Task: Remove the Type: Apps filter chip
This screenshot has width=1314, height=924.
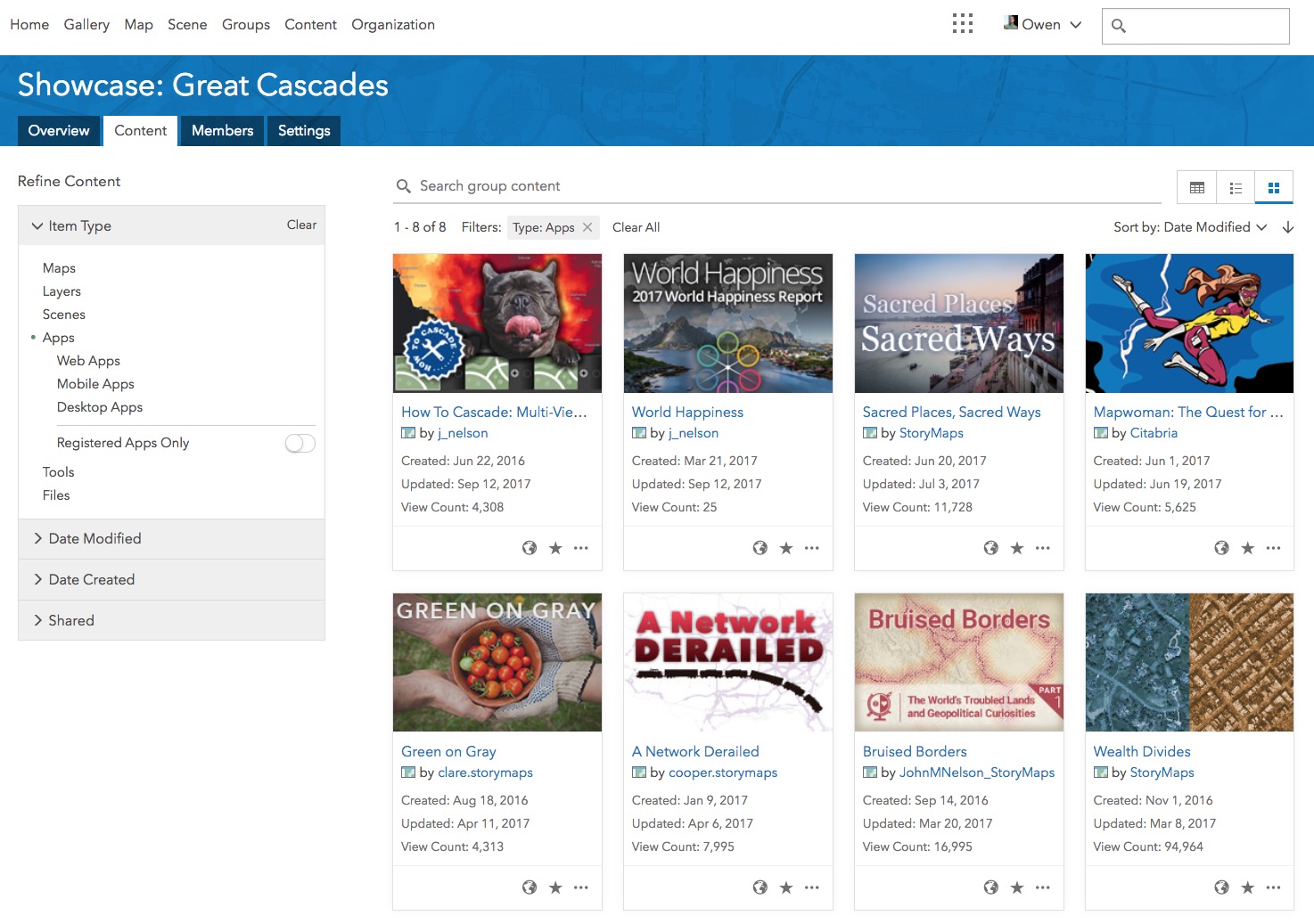Action: point(587,227)
